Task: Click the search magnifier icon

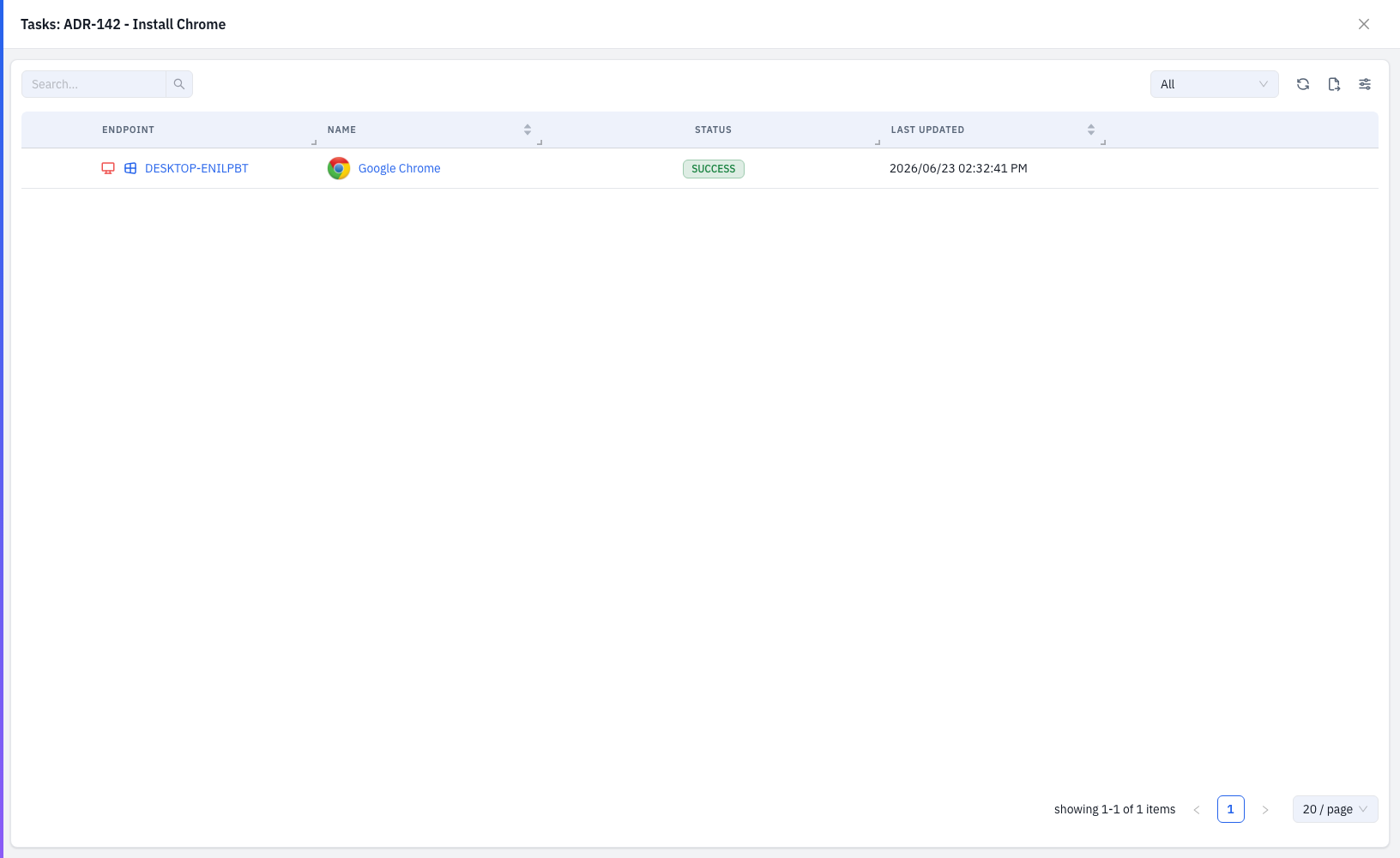Action: pos(179,84)
